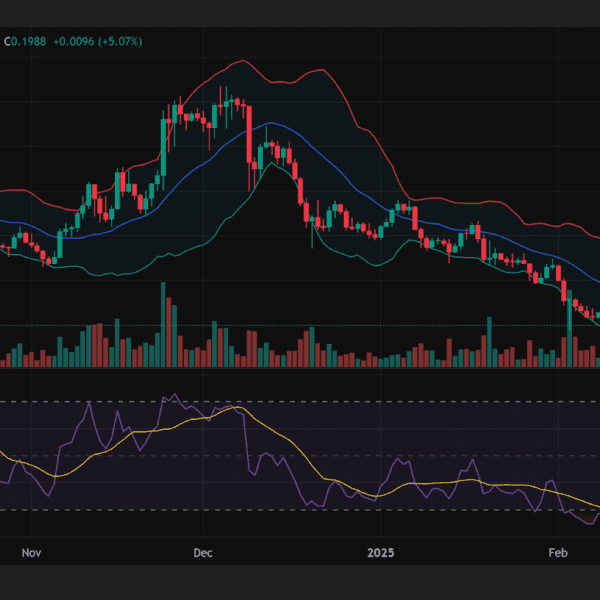Click the lower dashed RSI oversold line
The width and height of the screenshot is (600, 600).
pyautogui.click(x=300, y=510)
